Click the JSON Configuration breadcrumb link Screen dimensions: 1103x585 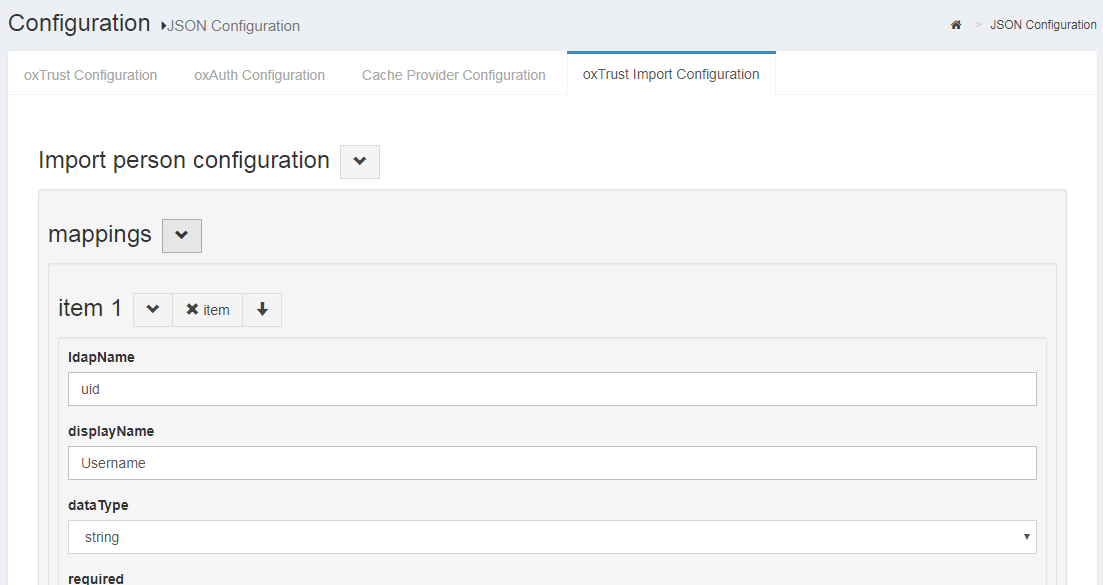pyautogui.click(x=1043, y=25)
